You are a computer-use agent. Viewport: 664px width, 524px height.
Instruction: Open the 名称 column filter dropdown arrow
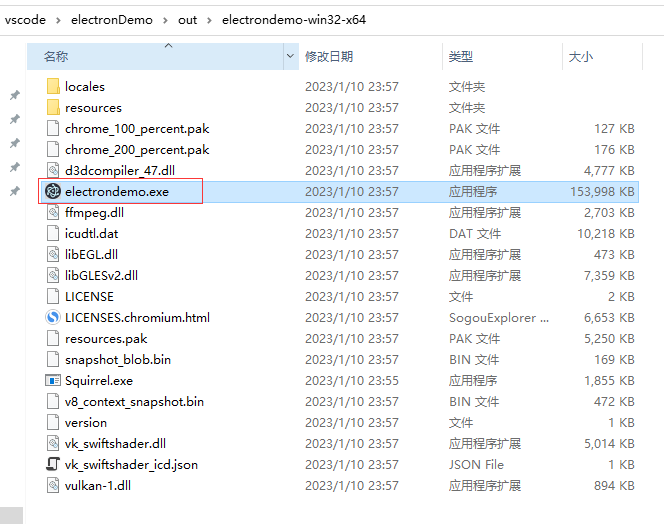[x=291, y=57]
